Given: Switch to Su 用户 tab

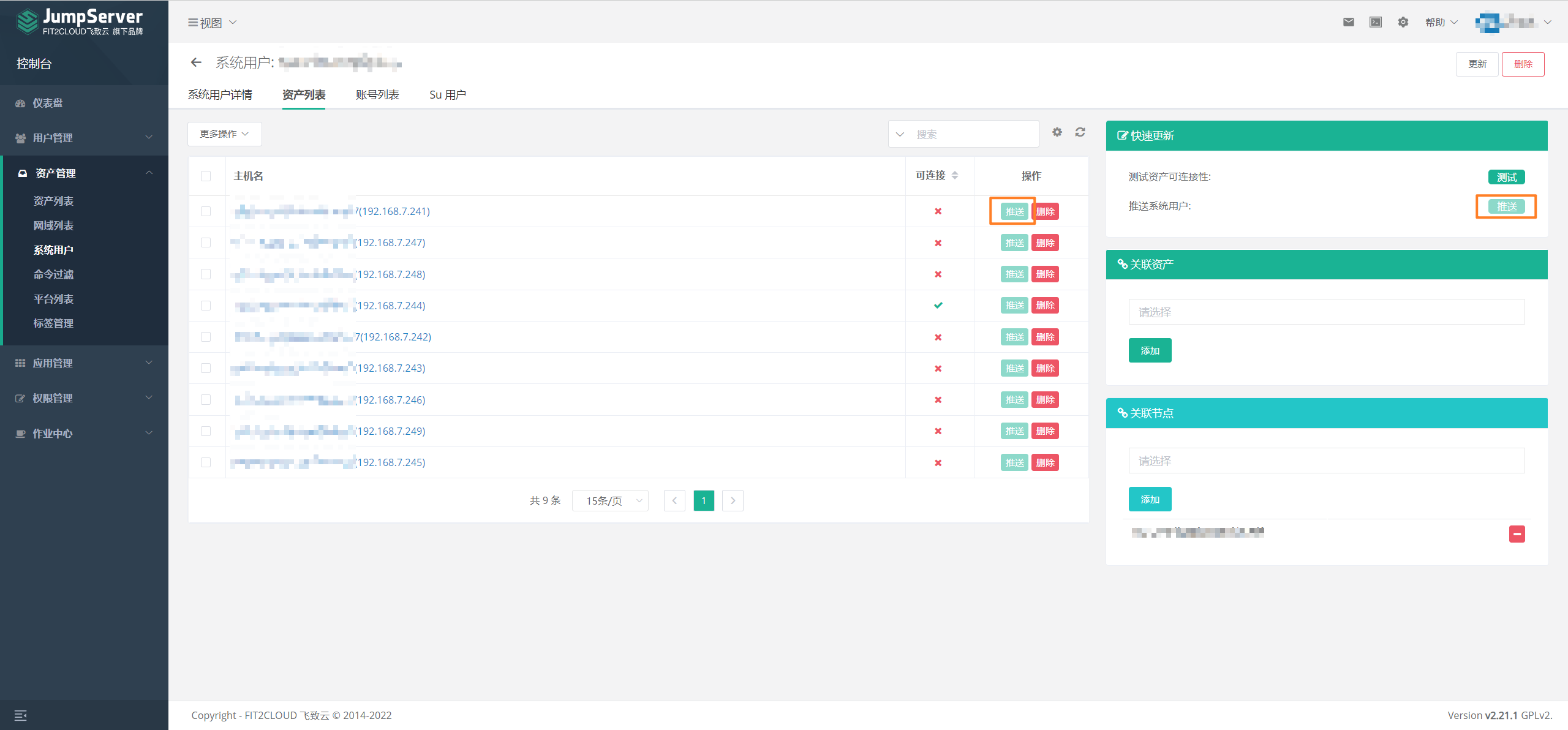Looking at the screenshot, I should [x=448, y=94].
